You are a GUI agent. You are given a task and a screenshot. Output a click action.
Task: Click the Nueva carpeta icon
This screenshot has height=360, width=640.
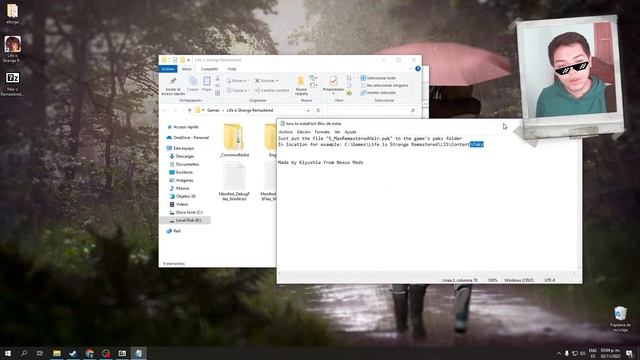click(301, 80)
